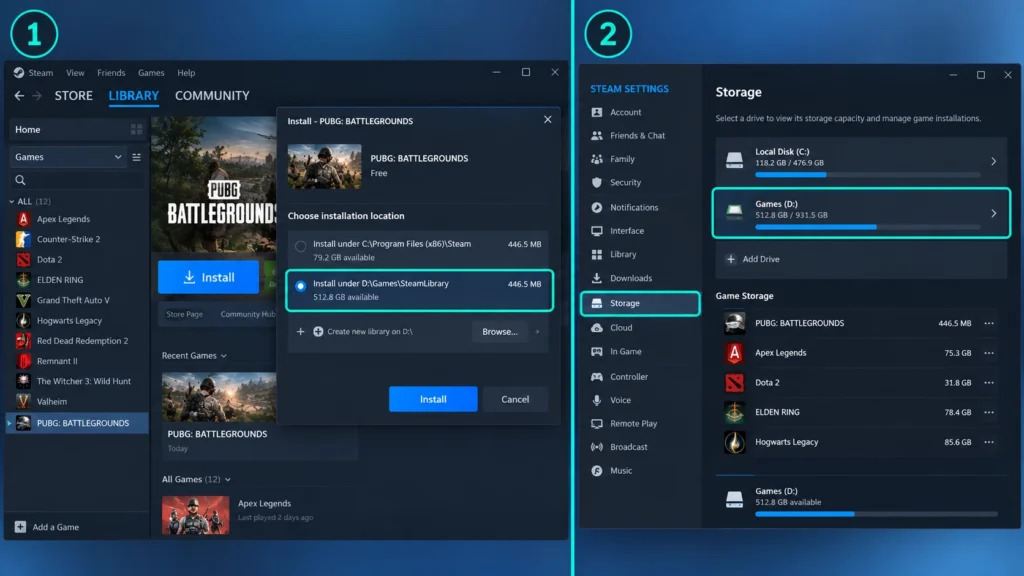Click the bottom Games (D:) available space bar

pos(876,514)
